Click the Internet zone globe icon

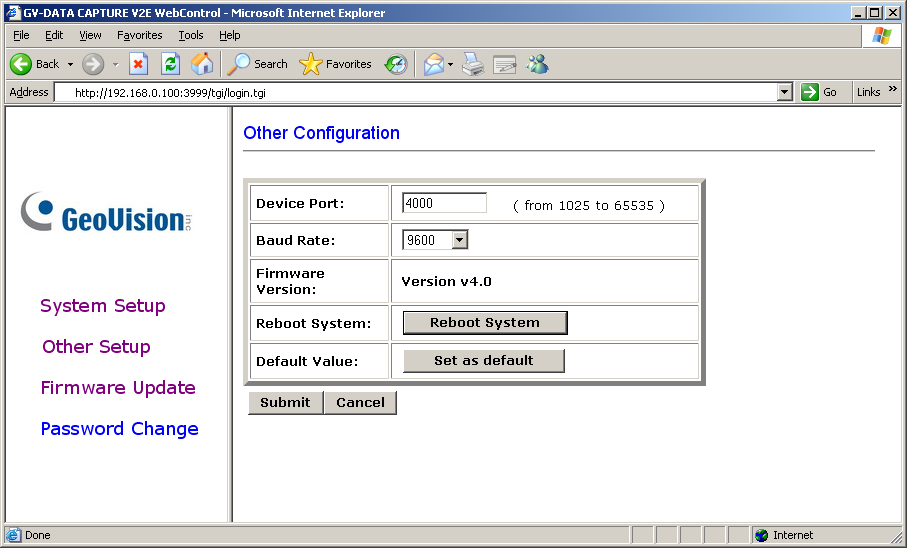761,535
